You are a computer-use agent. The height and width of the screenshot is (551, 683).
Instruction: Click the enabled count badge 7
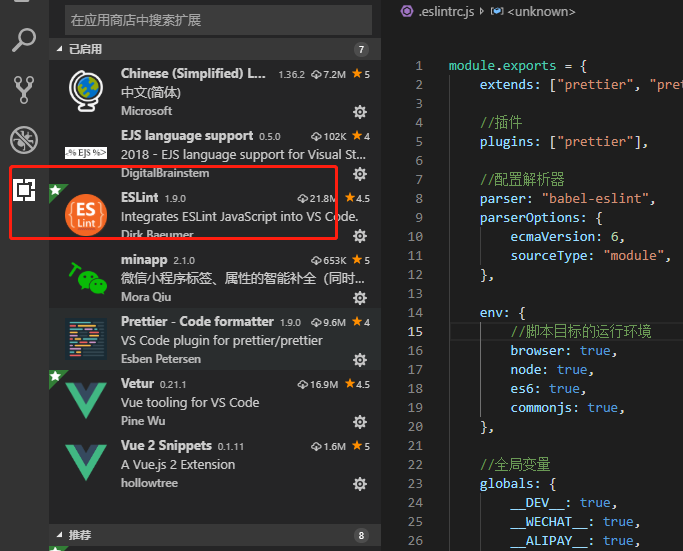click(x=361, y=50)
